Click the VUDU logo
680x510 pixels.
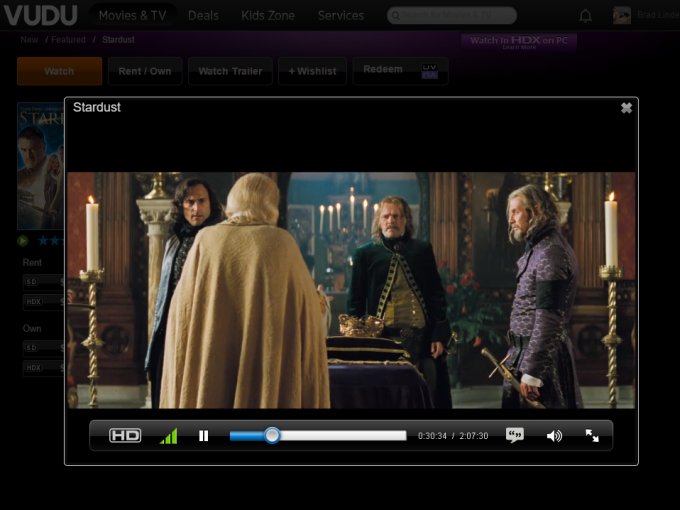(40, 15)
